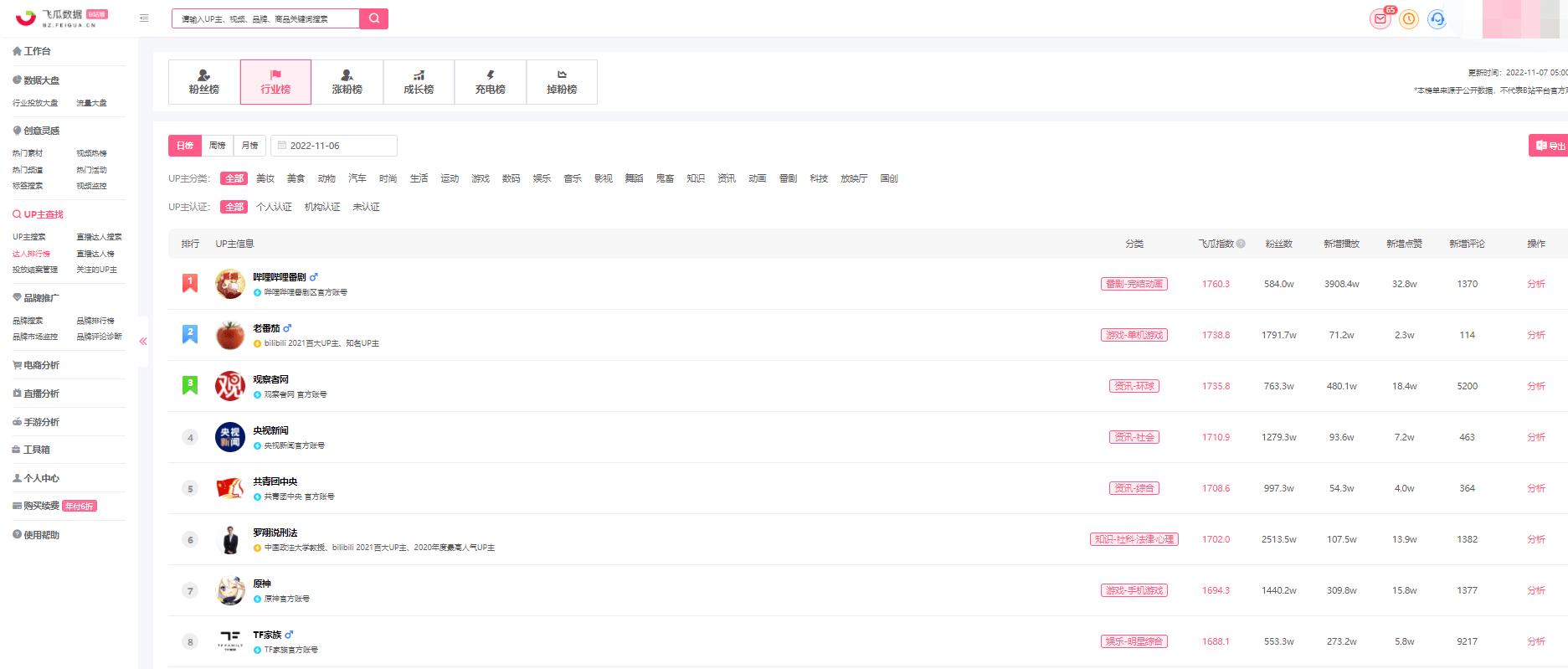This screenshot has width=1568, height=669.
Task: Filter by 个人认证
Action: coord(275,207)
